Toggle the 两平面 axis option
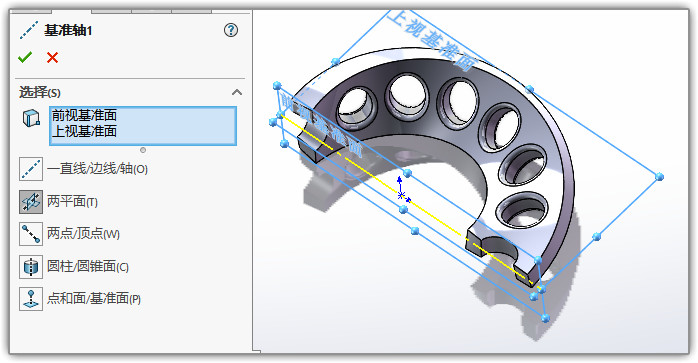 click(31, 202)
